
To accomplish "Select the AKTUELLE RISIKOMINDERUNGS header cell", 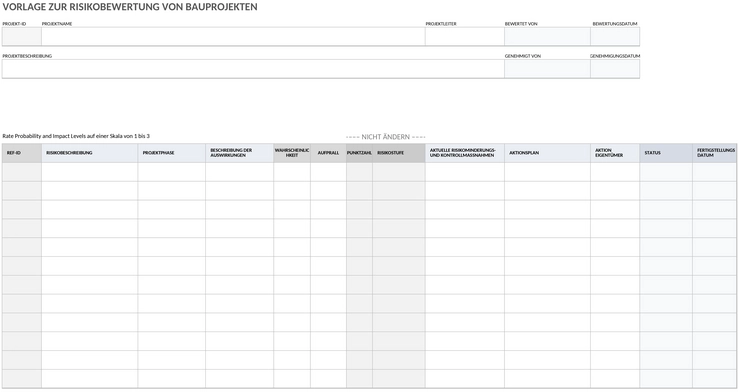I will (x=465, y=153).
